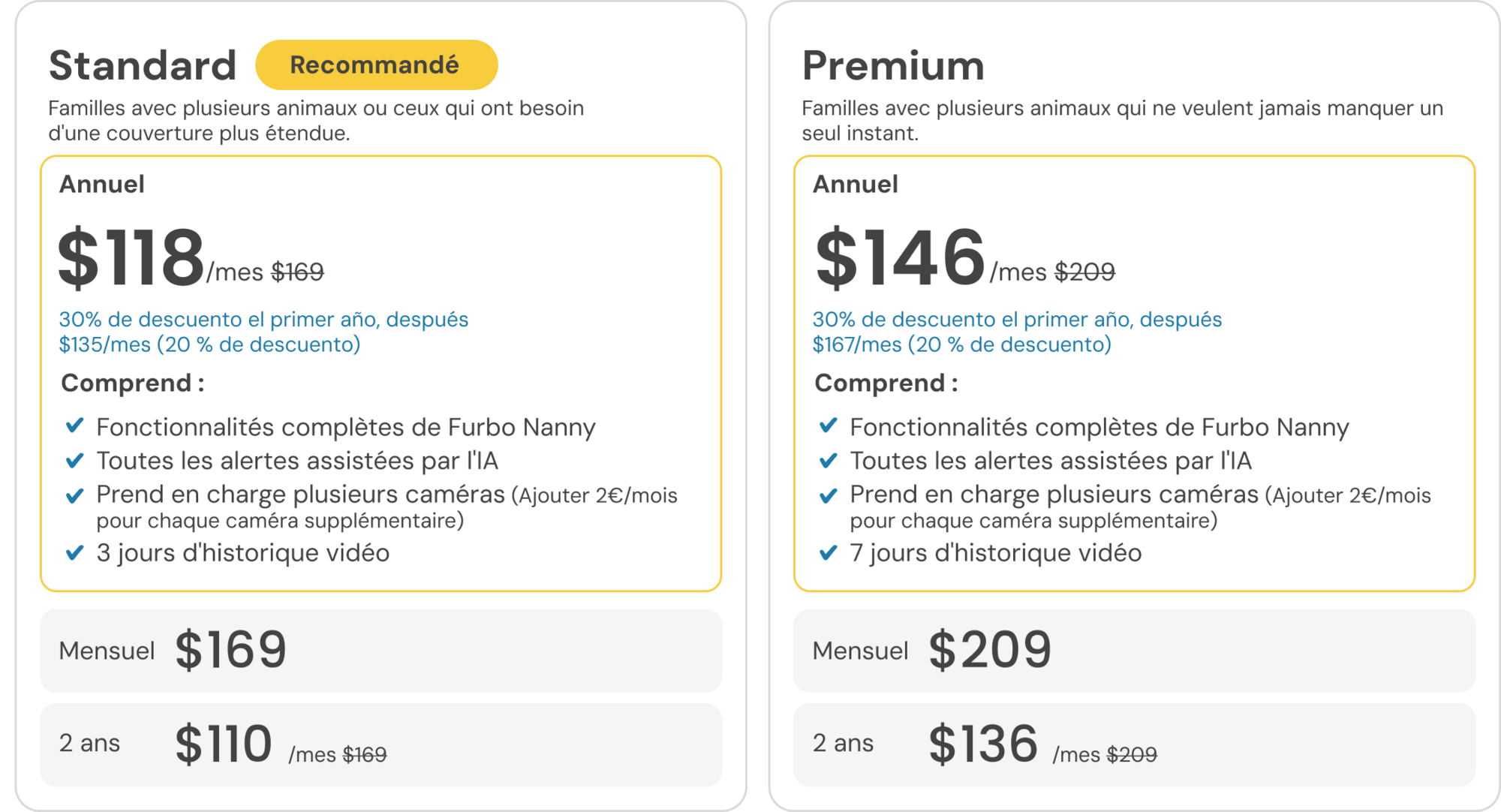The height and width of the screenshot is (812, 1501).
Task: Click the yellow Recommandé badge
Action: coord(376,65)
